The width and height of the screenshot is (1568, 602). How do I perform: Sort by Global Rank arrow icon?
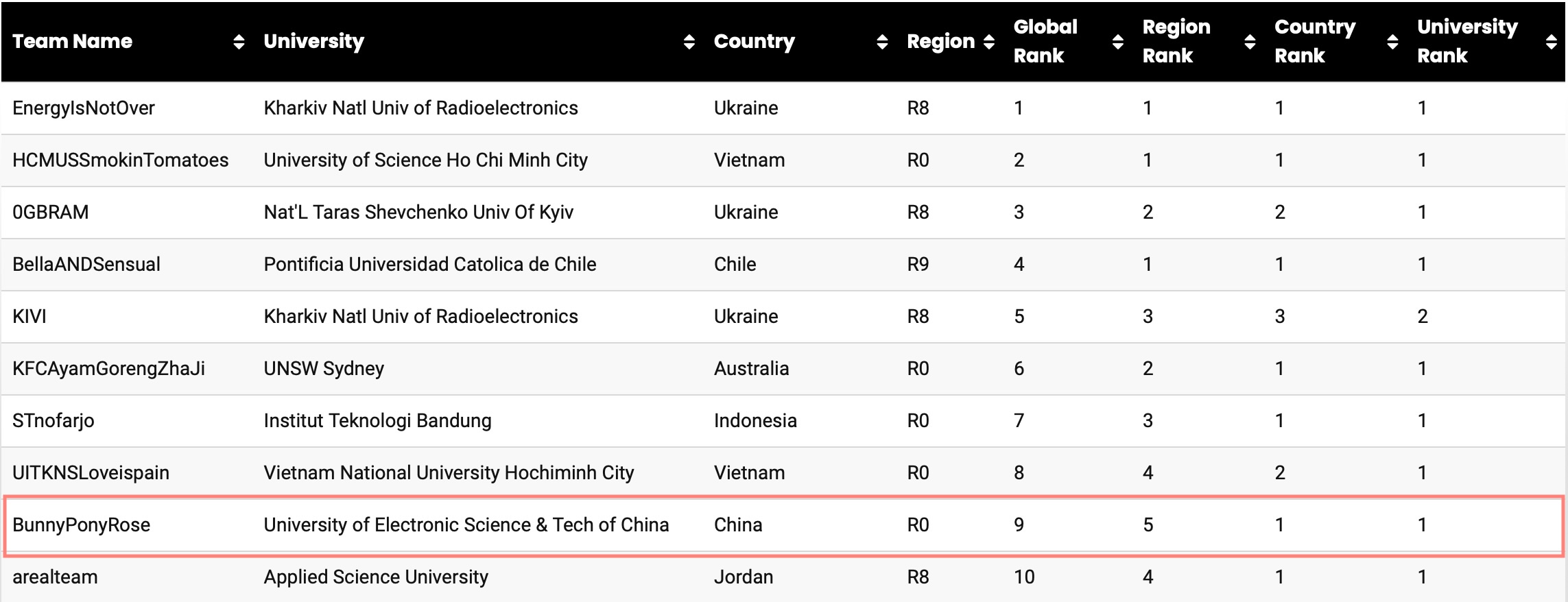tap(1118, 42)
